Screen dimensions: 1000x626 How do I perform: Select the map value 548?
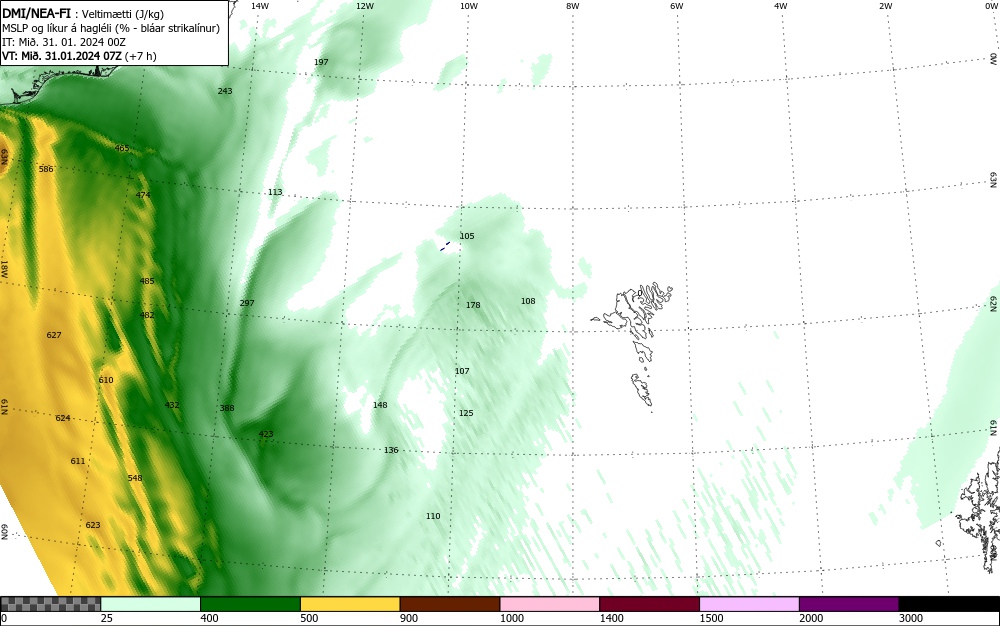coord(135,478)
